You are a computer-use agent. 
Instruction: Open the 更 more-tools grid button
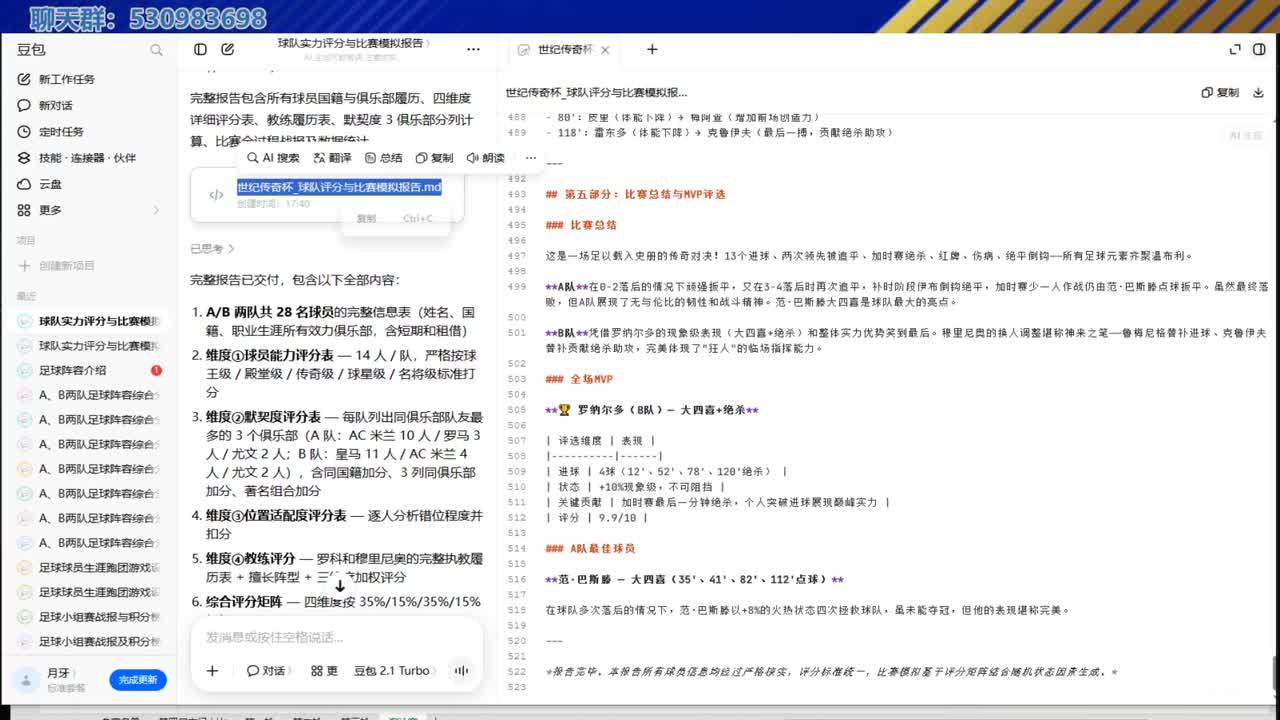tap(324, 671)
